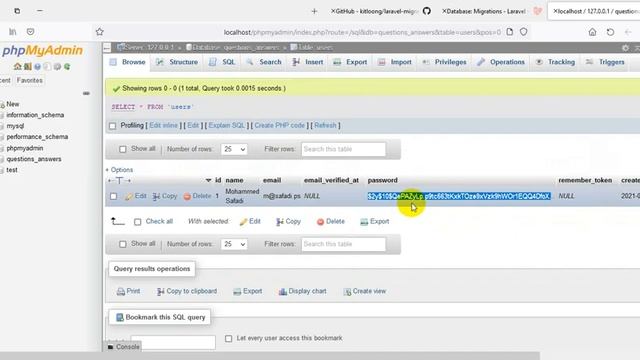
Task: Click upper Filter rows search field
Action: pos(343,149)
